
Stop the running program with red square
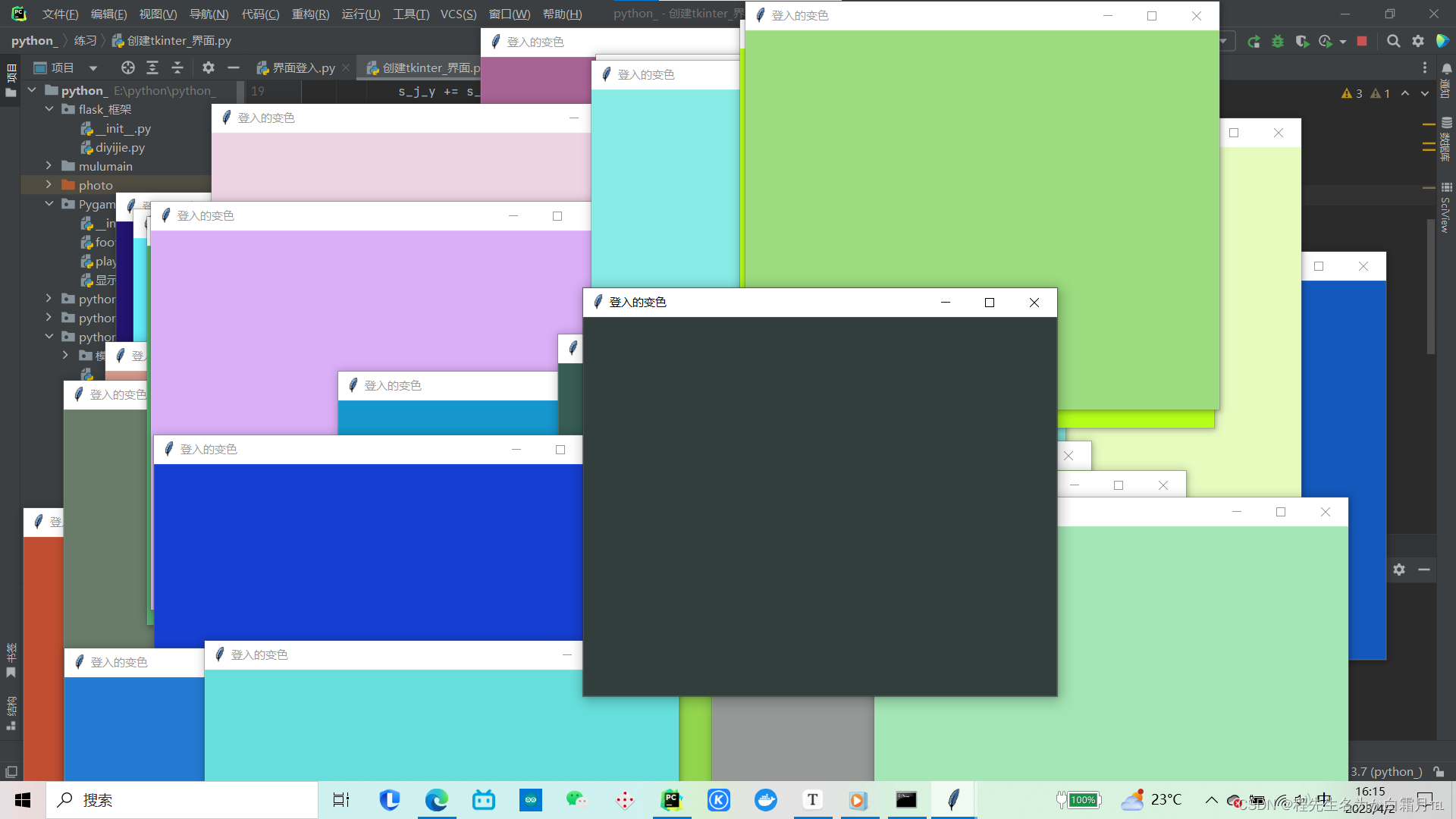click(x=1362, y=42)
